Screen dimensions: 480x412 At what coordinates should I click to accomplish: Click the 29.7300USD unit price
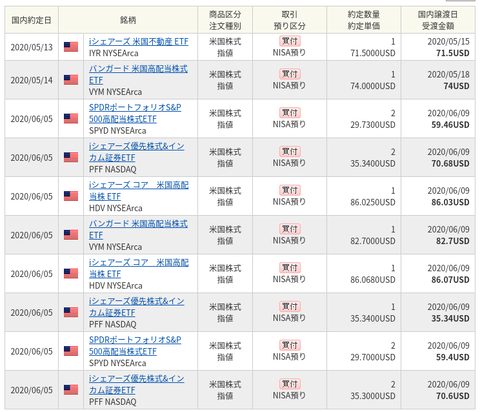tap(373, 125)
